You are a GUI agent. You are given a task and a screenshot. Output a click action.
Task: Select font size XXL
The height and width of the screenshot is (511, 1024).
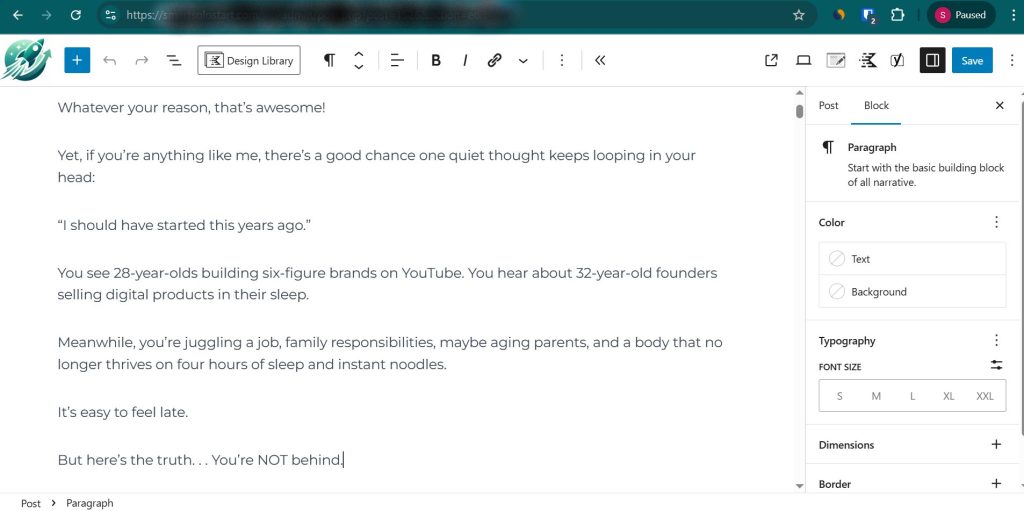coord(985,396)
